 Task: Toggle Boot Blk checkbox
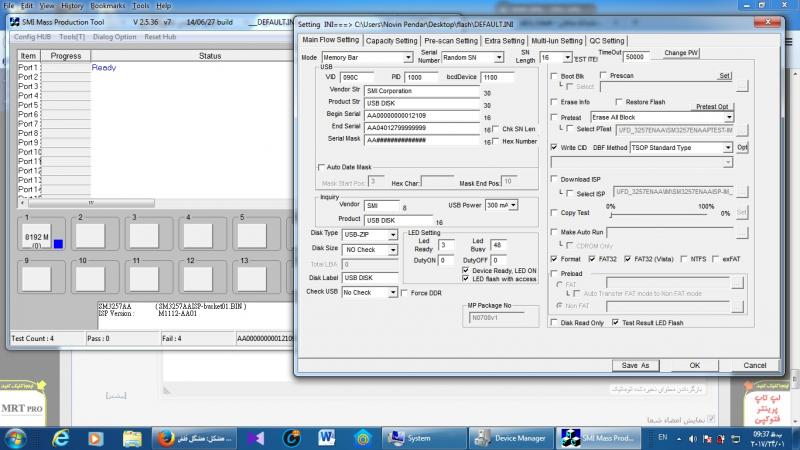554,76
